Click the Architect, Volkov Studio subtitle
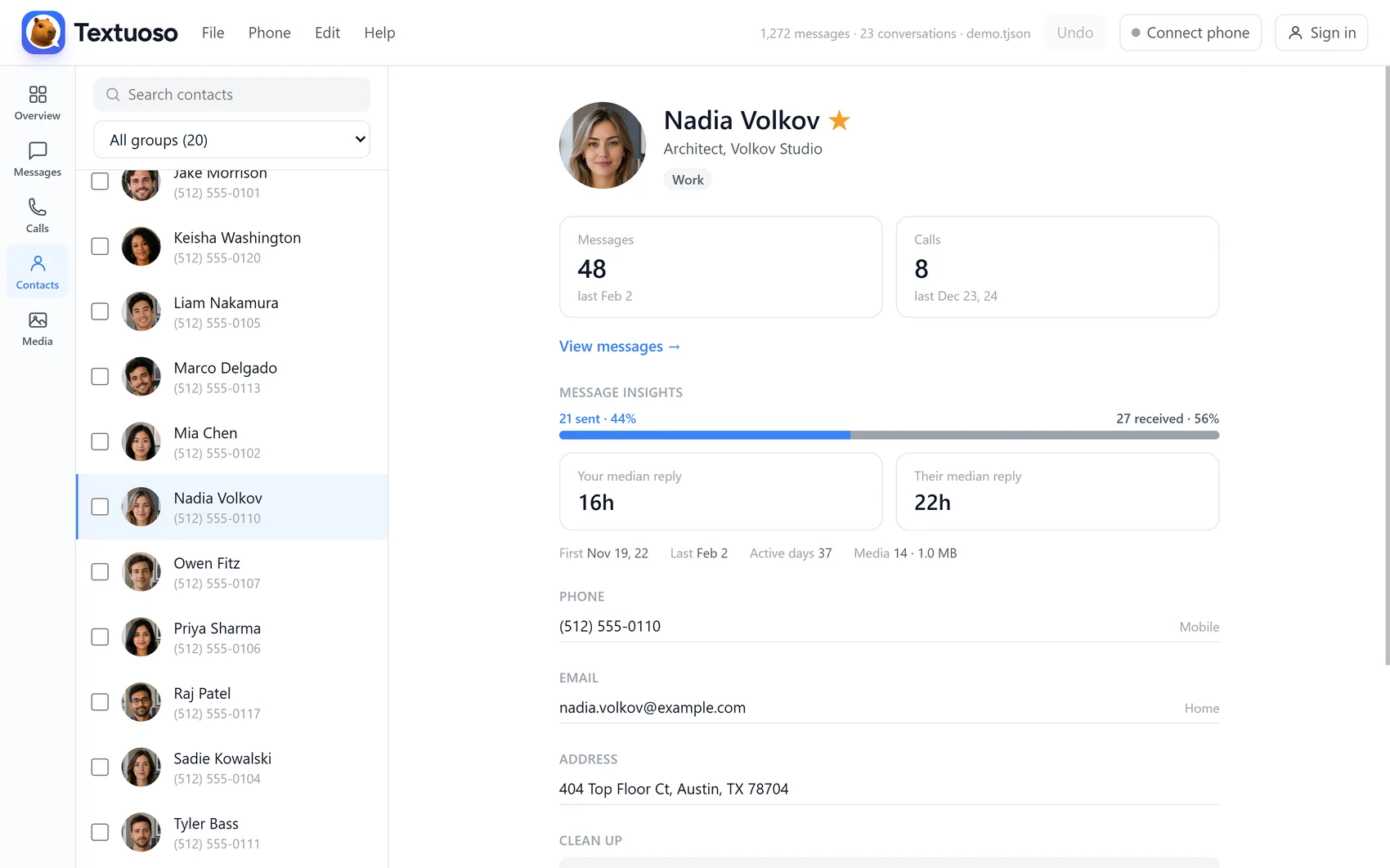Screen dimensions: 1390x868 (x=742, y=149)
